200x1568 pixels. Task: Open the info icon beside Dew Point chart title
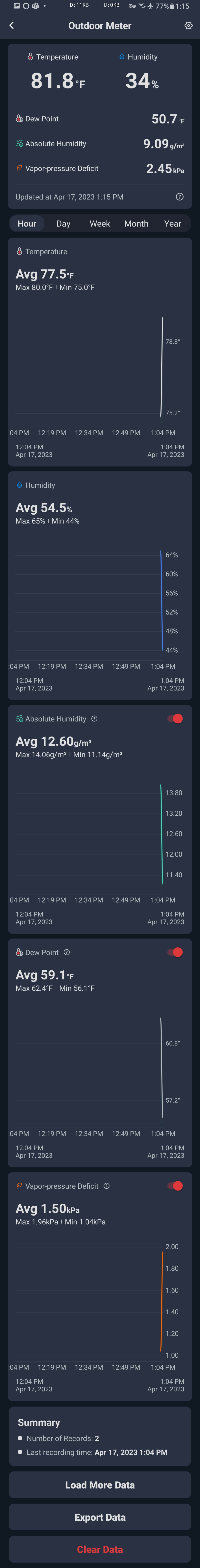(x=67, y=952)
